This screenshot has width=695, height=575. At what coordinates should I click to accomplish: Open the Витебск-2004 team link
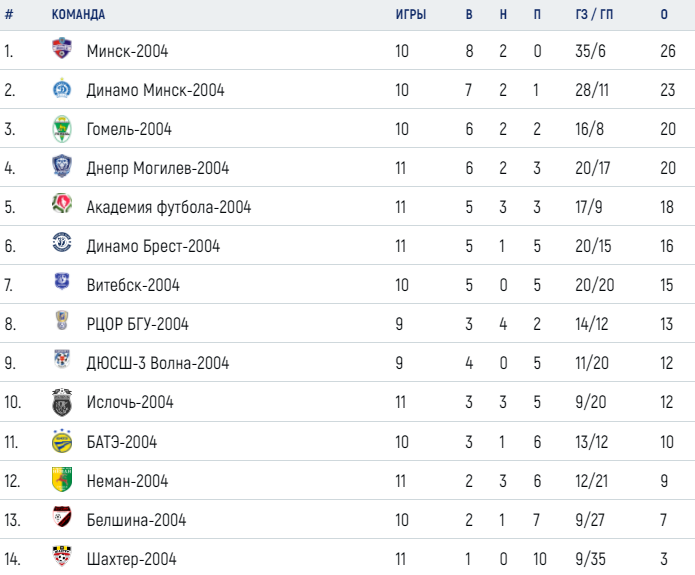[133, 285]
